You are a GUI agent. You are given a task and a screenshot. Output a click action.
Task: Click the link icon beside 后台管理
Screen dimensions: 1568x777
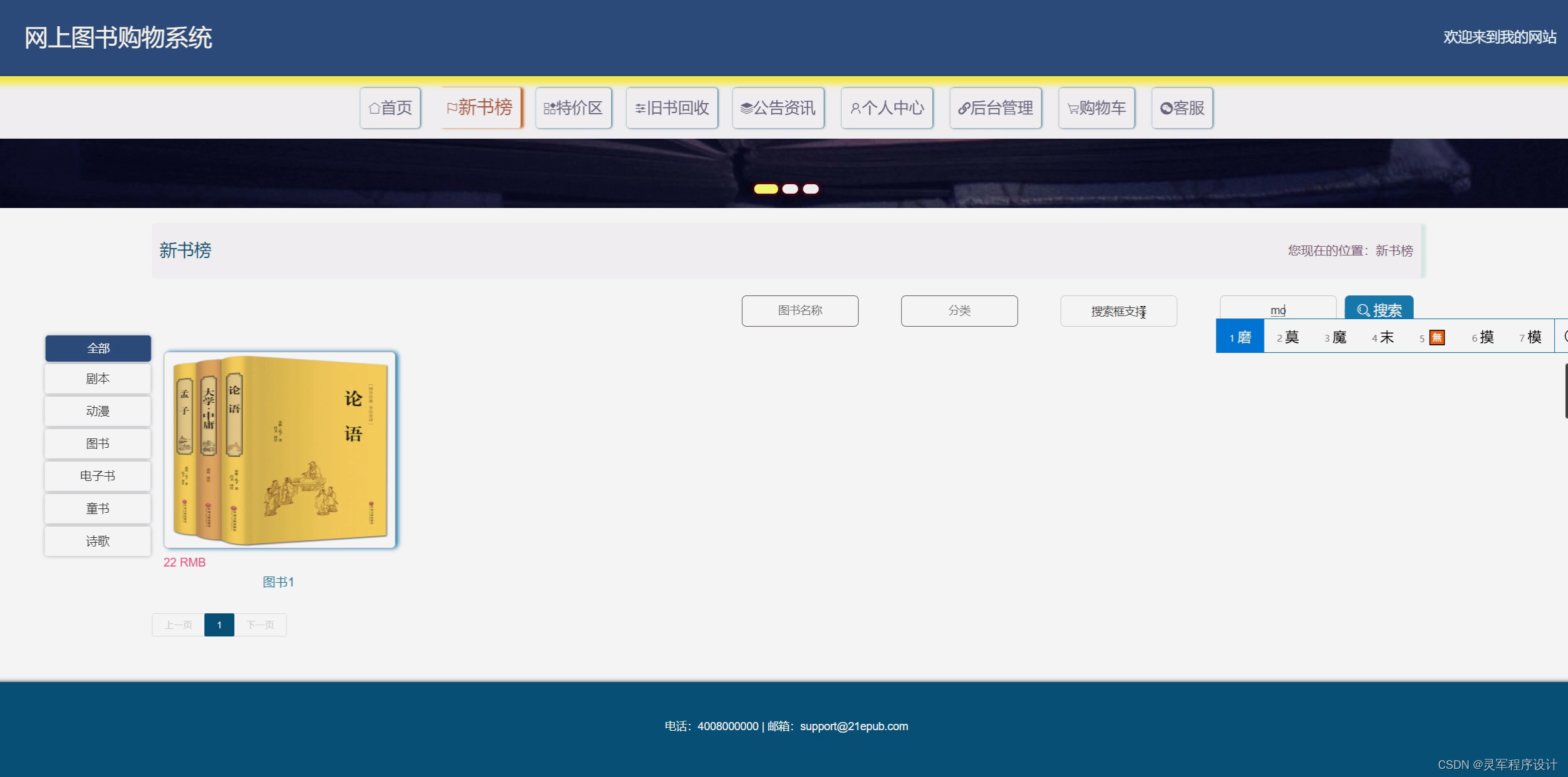(964, 109)
